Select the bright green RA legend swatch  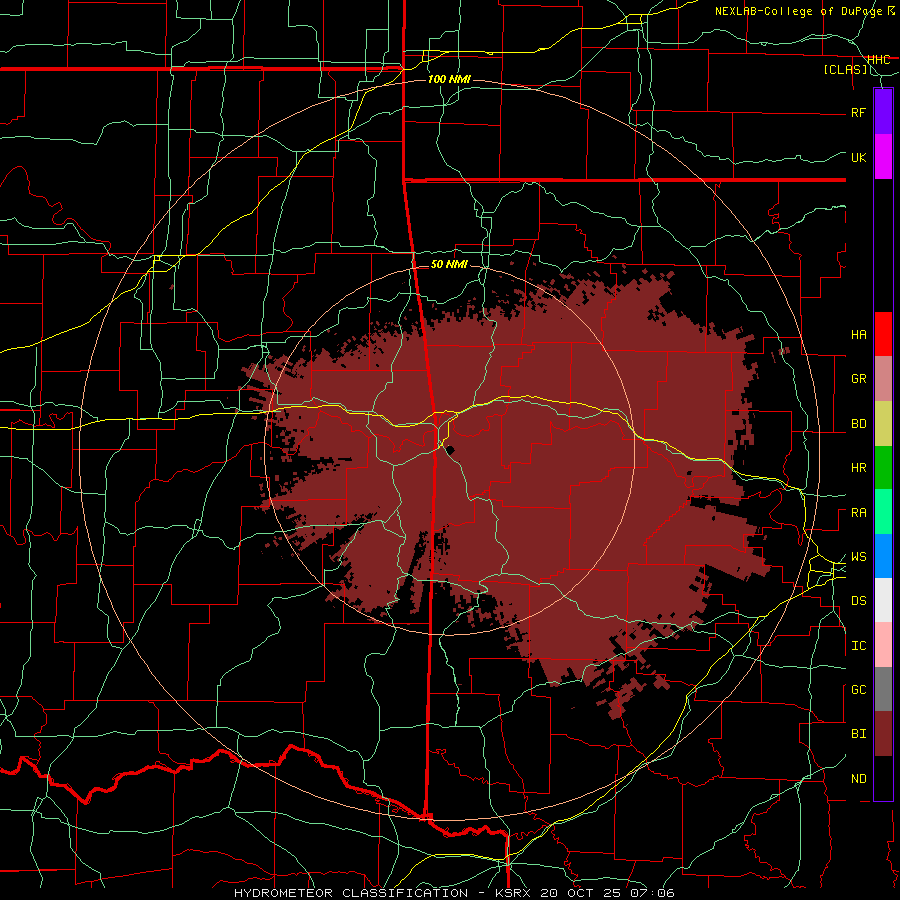click(883, 512)
